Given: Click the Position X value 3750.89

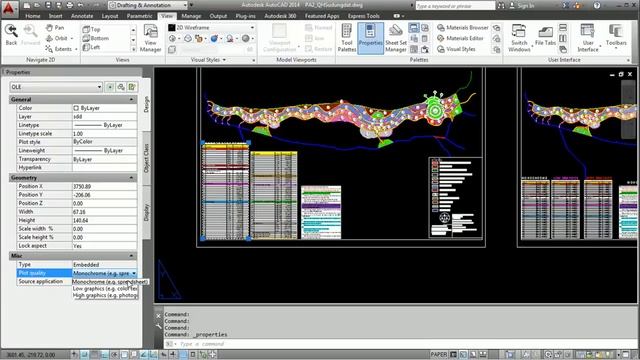Looking at the screenshot, I should pyautogui.click(x=104, y=186).
